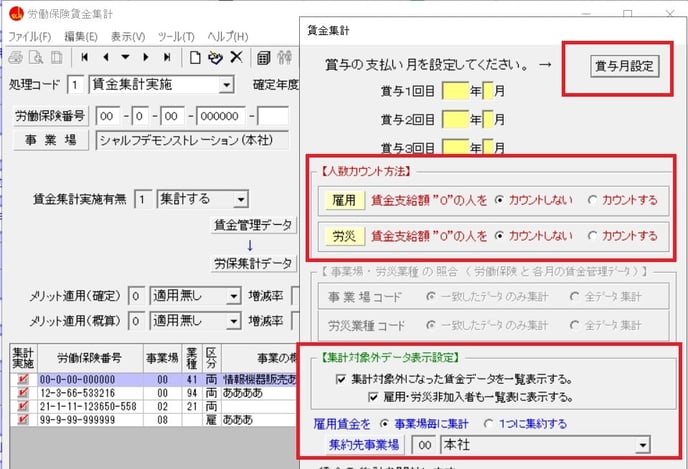
Task: Toggle check mark in row 21-1-11-123650-558
Action: (x=23, y=406)
